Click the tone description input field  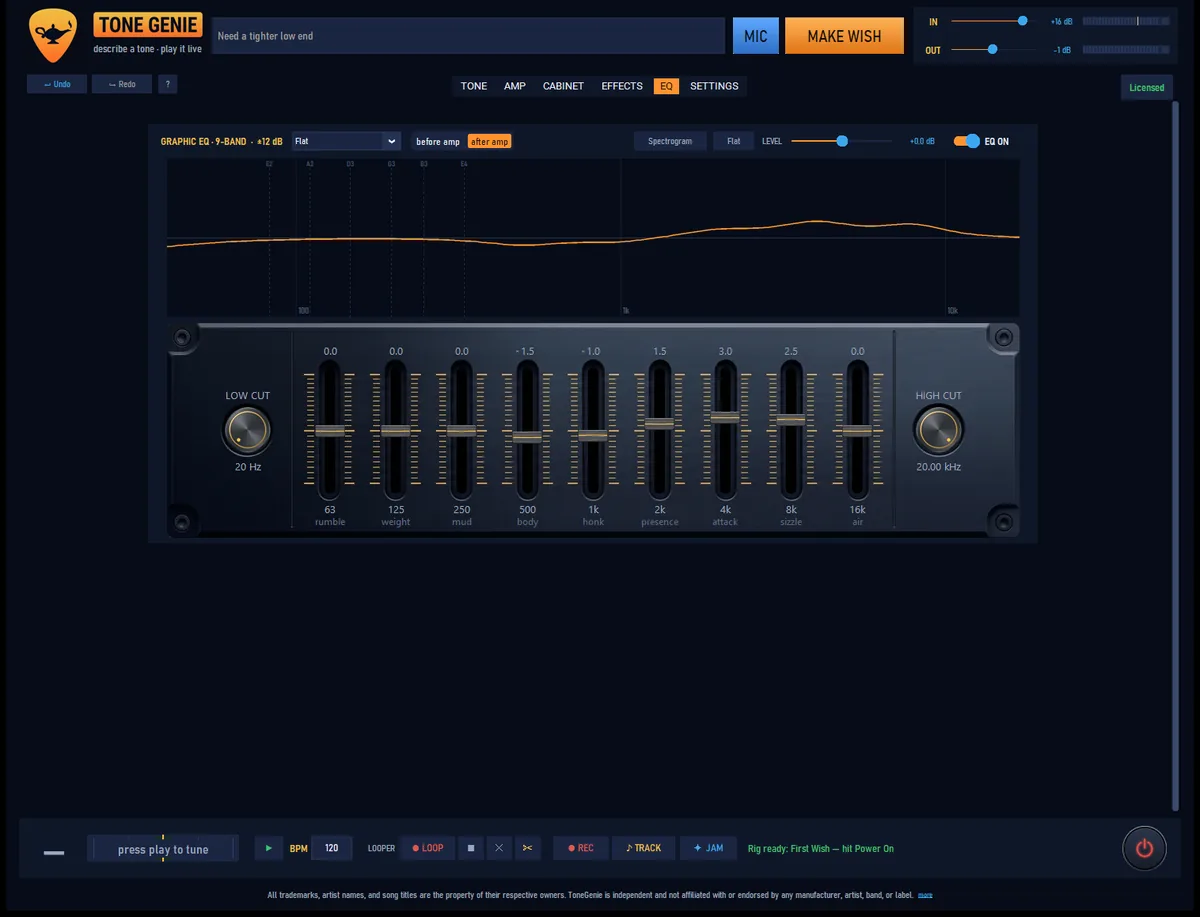468,36
